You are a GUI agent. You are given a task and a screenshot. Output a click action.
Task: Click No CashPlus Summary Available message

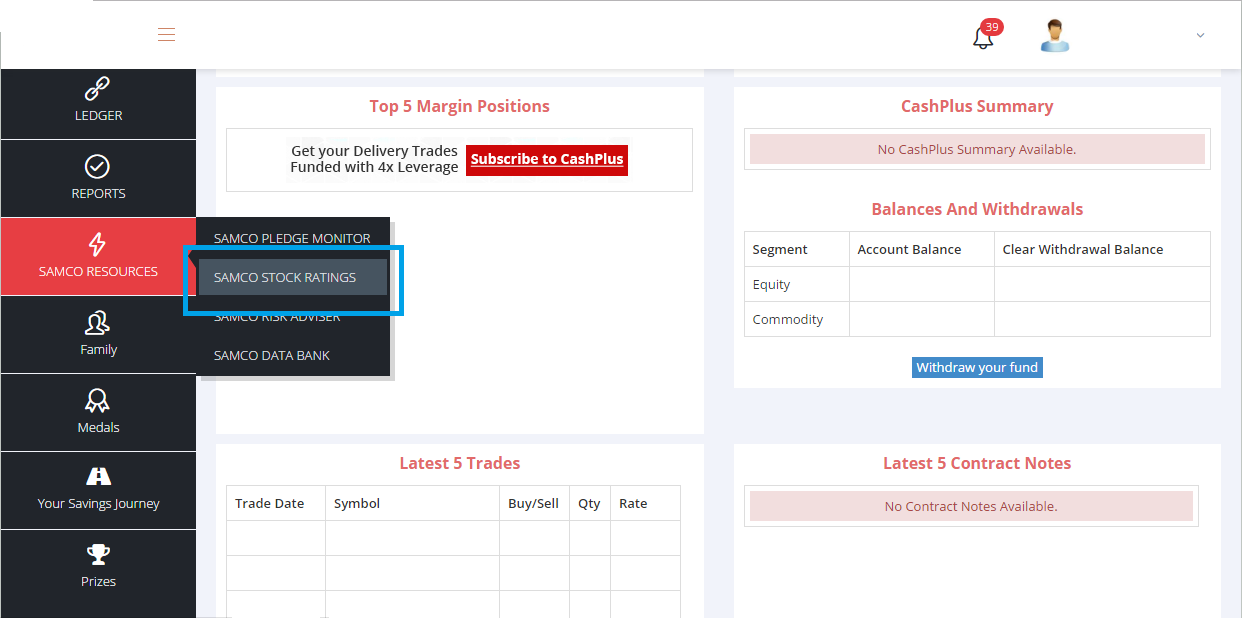point(977,149)
